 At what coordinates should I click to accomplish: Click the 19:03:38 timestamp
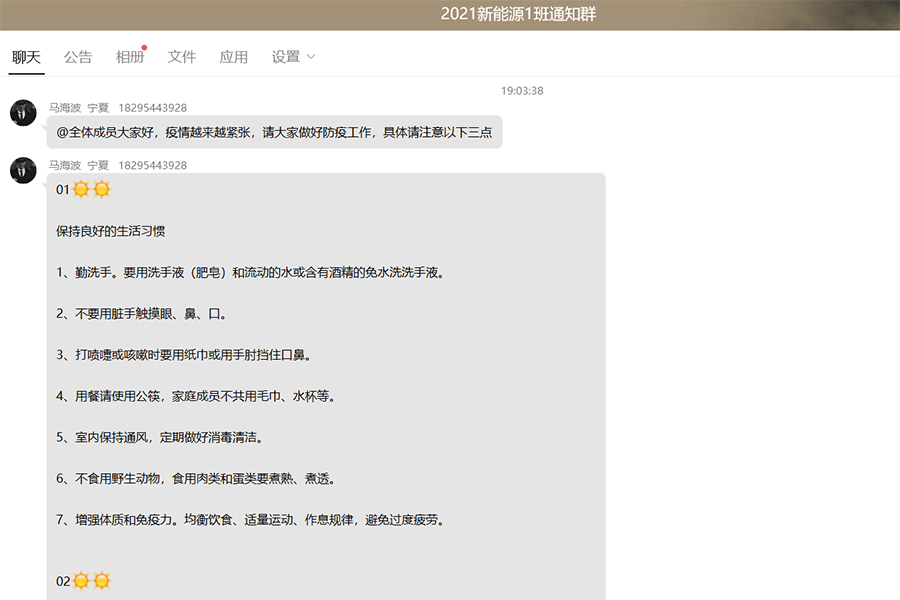click(522, 91)
